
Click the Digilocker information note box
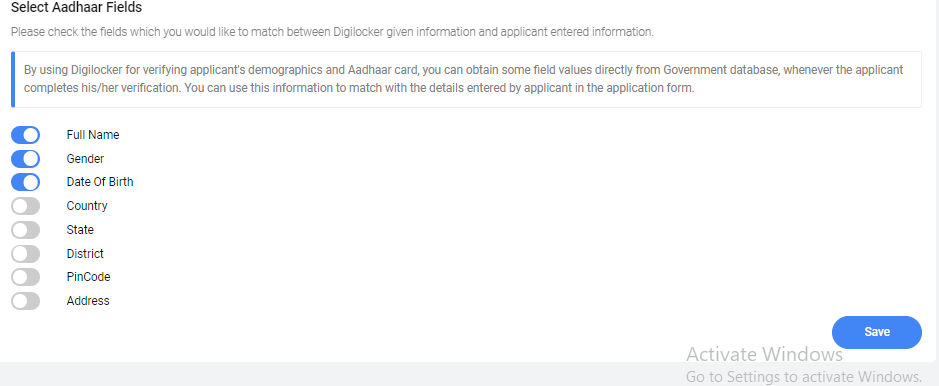point(466,79)
